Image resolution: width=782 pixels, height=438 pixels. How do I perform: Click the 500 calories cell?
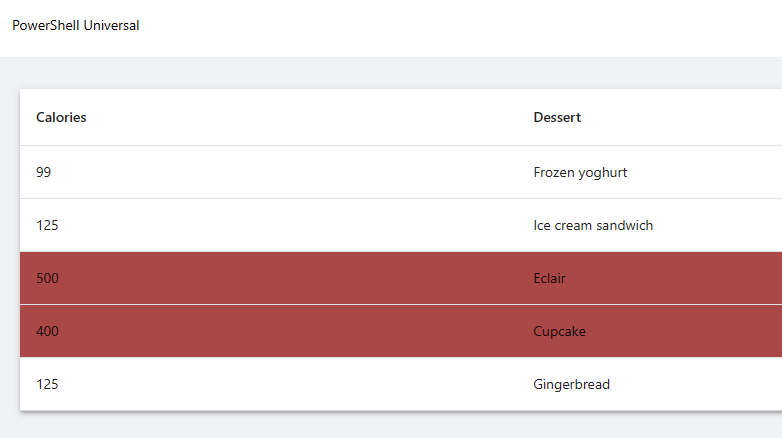pyautogui.click(x=47, y=278)
